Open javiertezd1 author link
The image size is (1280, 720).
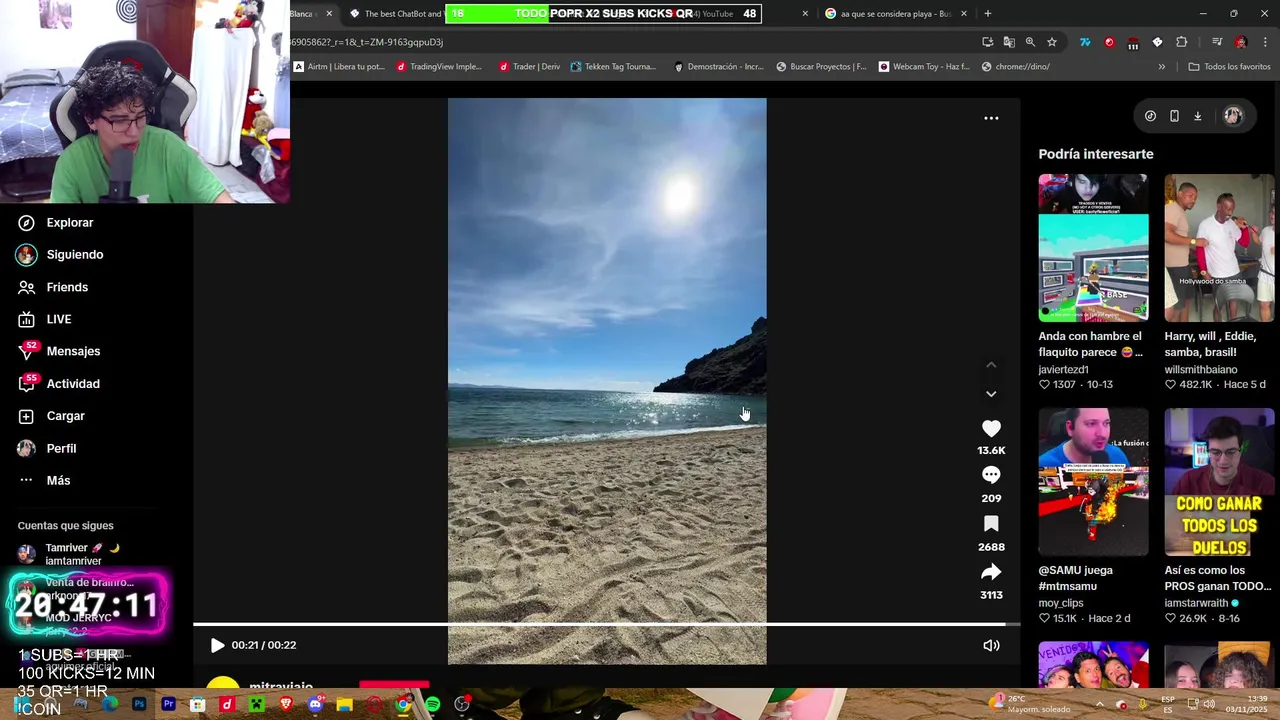coord(1063,369)
